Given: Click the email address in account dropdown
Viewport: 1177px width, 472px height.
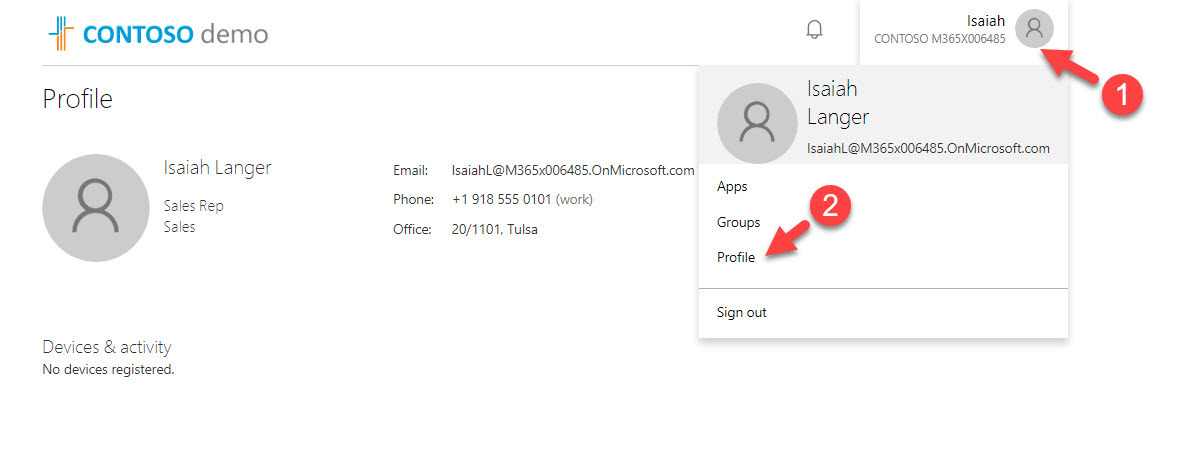Looking at the screenshot, I should pyautogui.click(x=928, y=148).
